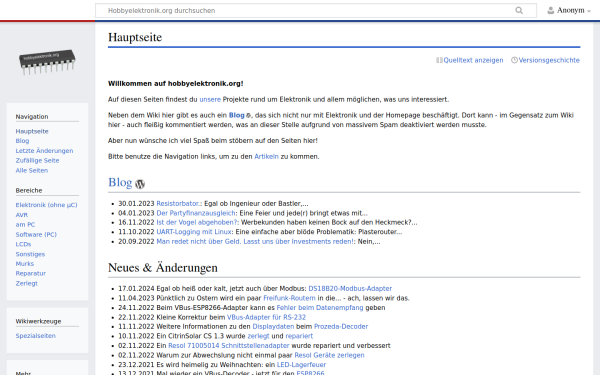600x375 pixels.
Task: Open VBus-Adapter für RS-232 article
Action: (x=266, y=317)
